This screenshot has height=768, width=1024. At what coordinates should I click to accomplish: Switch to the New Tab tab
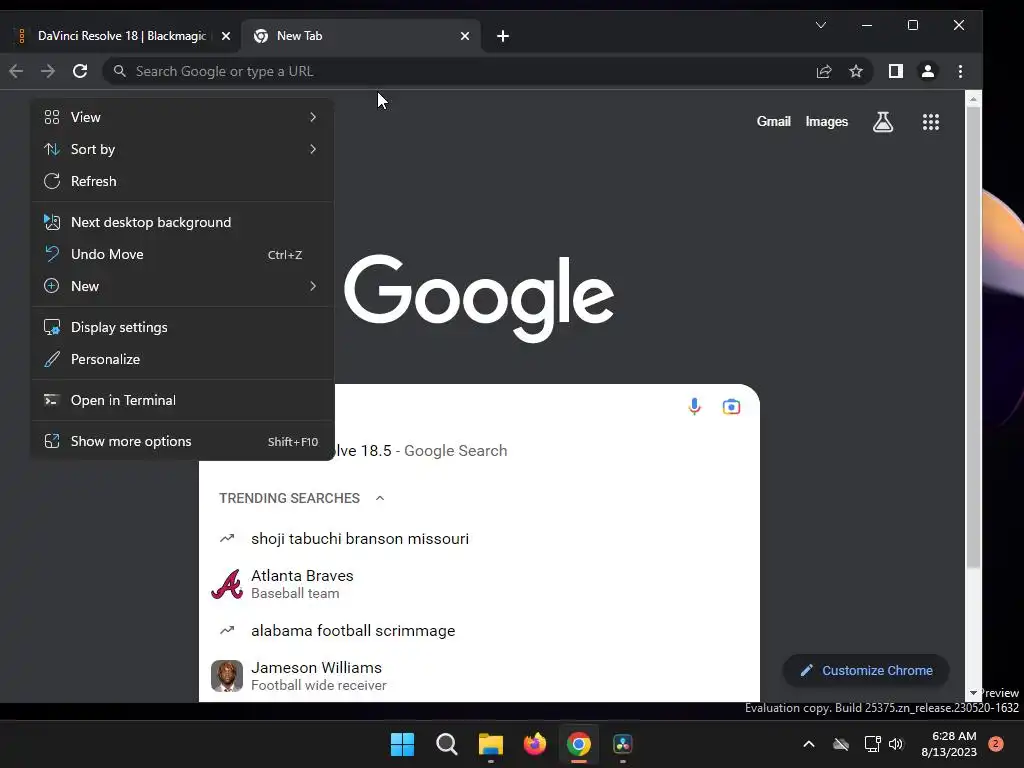click(361, 36)
